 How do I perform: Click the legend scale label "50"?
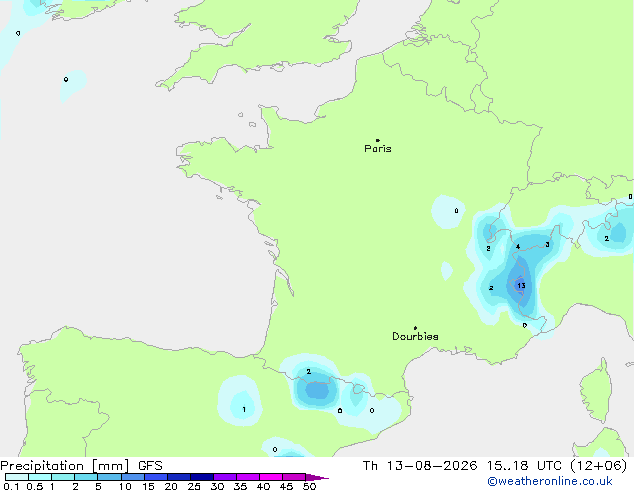pyautogui.click(x=309, y=486)
